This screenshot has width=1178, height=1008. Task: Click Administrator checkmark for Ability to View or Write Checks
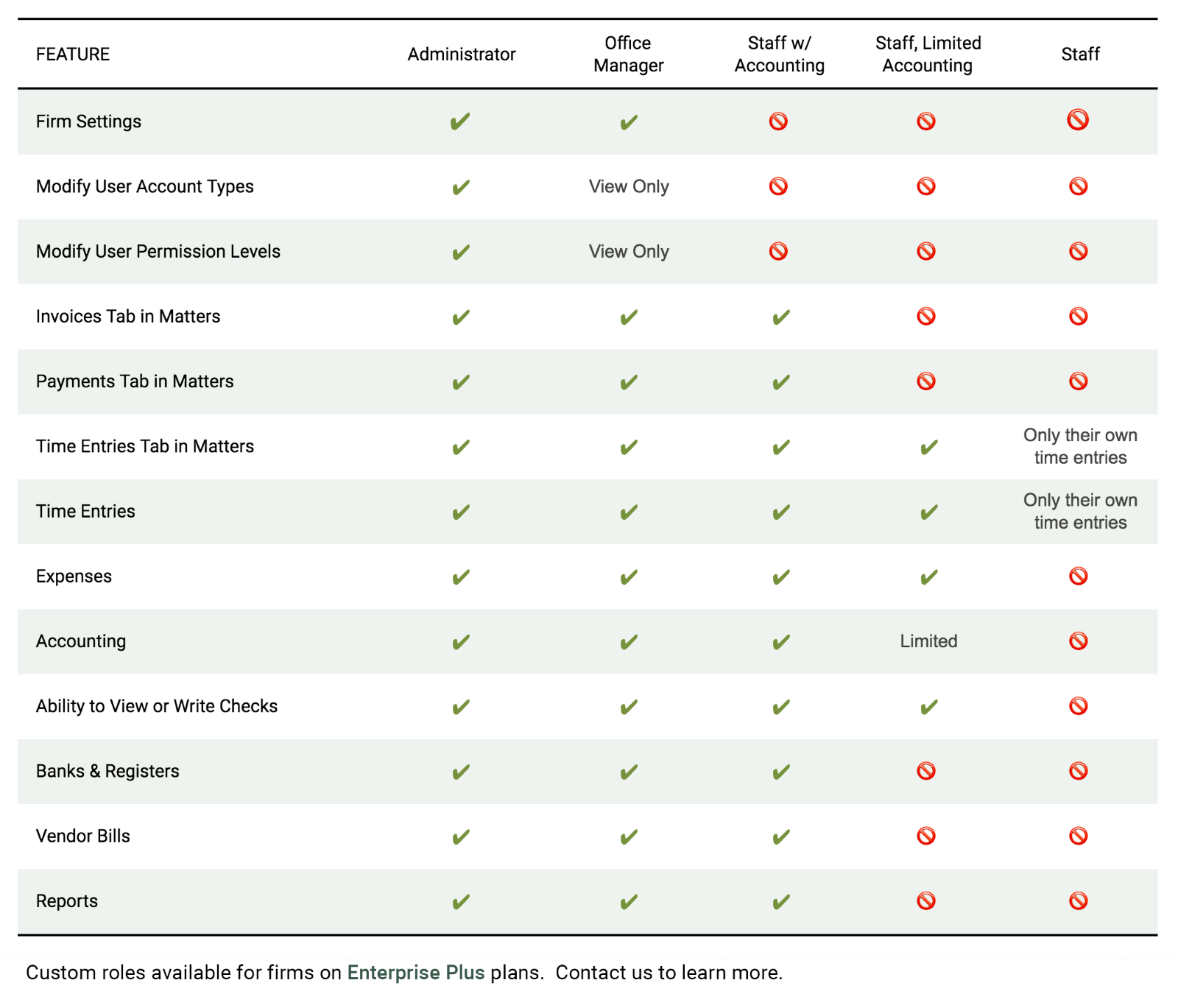pos(461,707)
